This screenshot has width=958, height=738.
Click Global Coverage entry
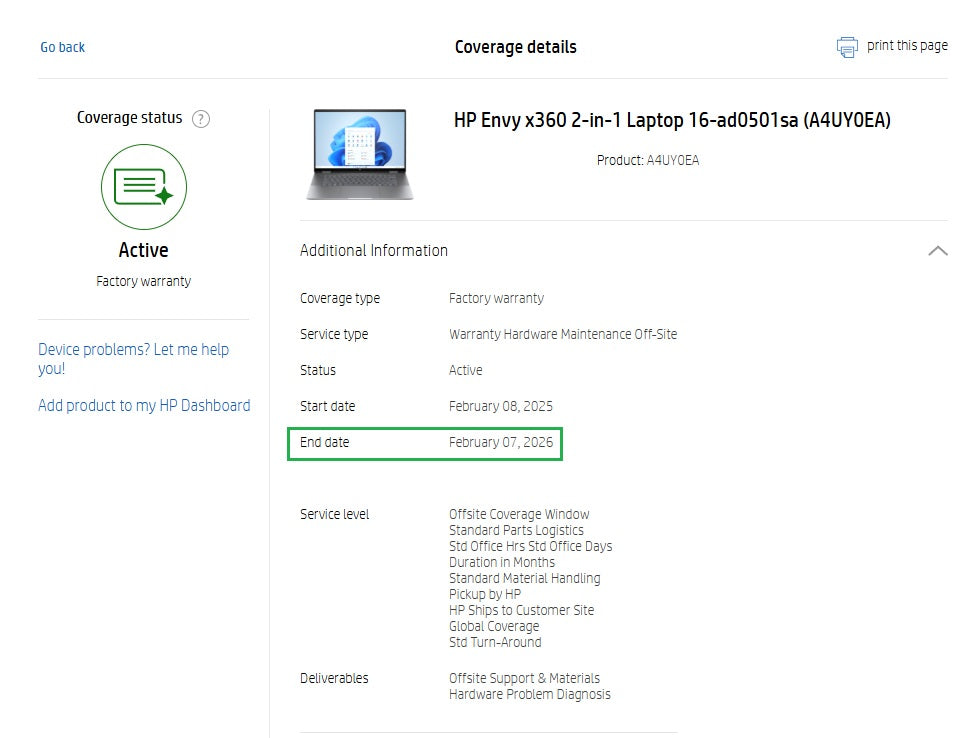pos(494,626)
